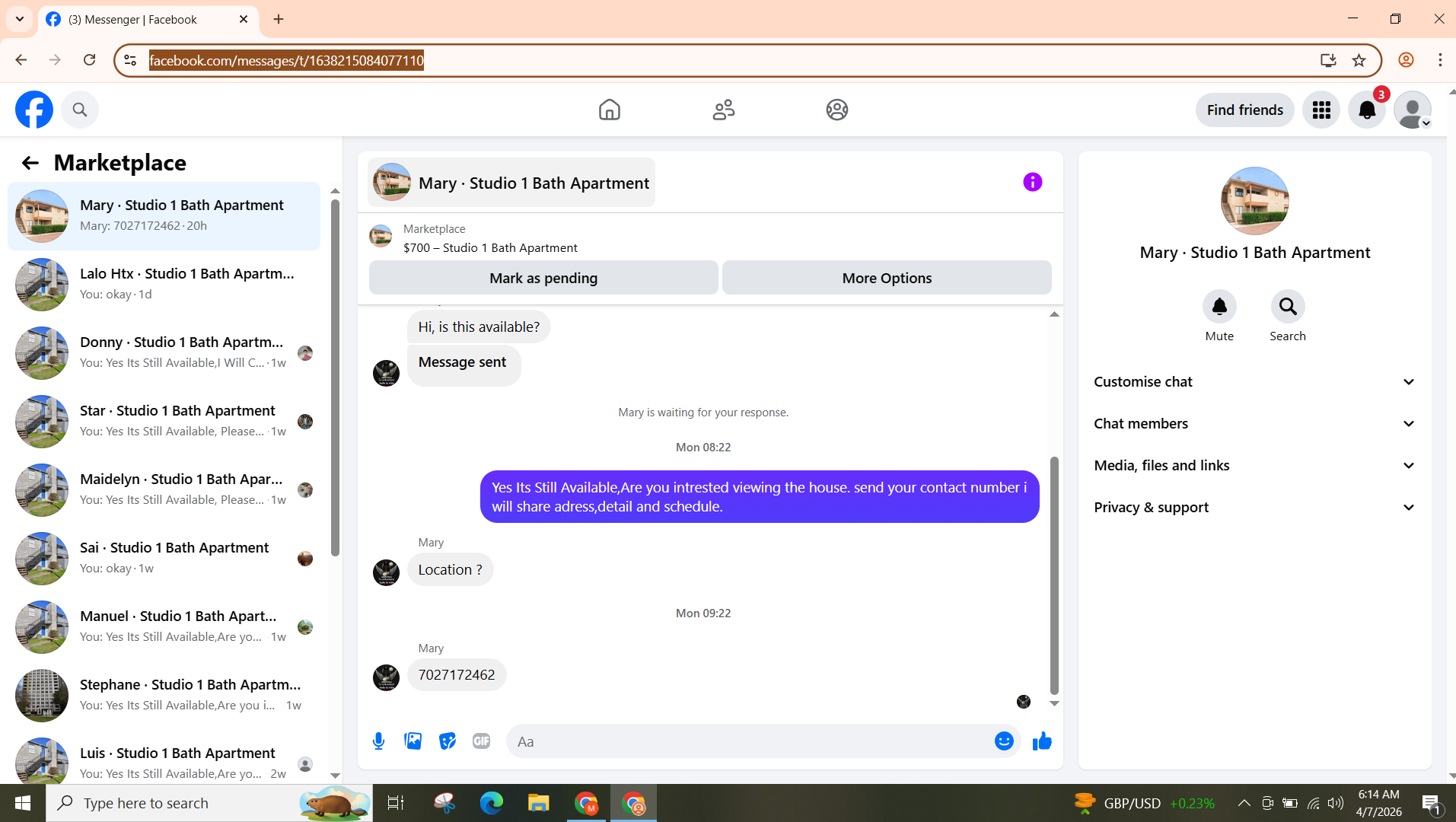The height and width of the screenshot is (822, 1456).
Task: Select the Messenger Facebook browser tab
Action: coord(148,20)
